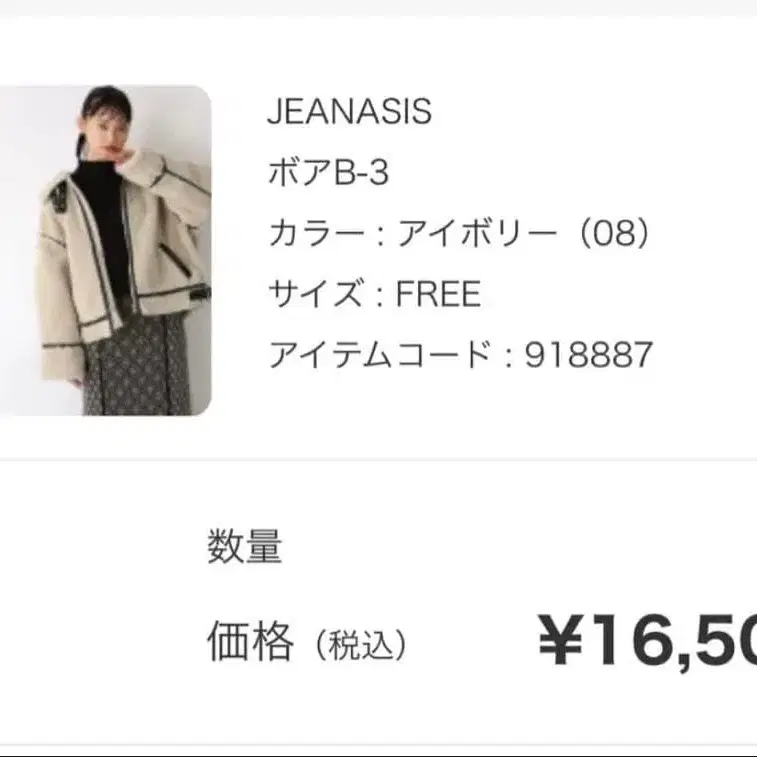Click the JEANASIS brand name
The image size is (757, 757).
(349, 112)
